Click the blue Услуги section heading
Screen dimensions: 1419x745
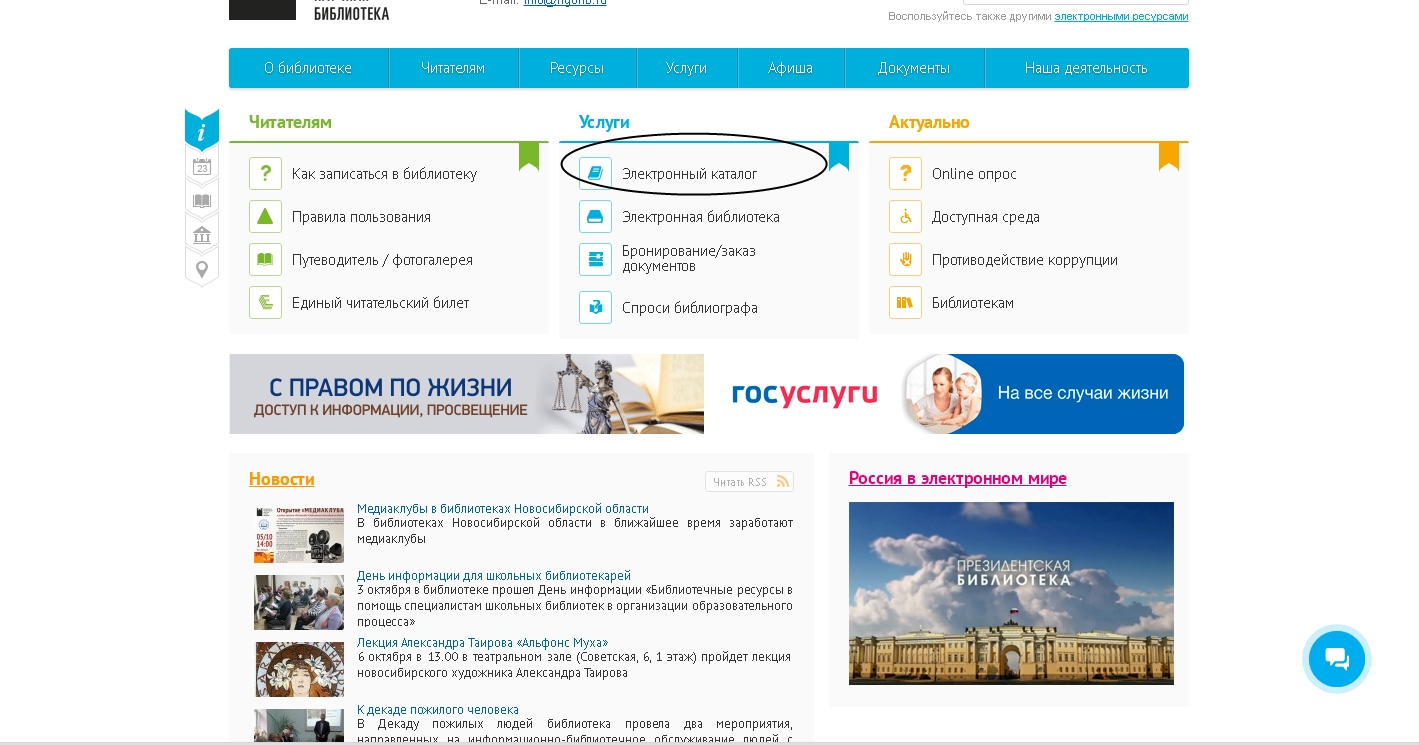(x=604, y=122)
